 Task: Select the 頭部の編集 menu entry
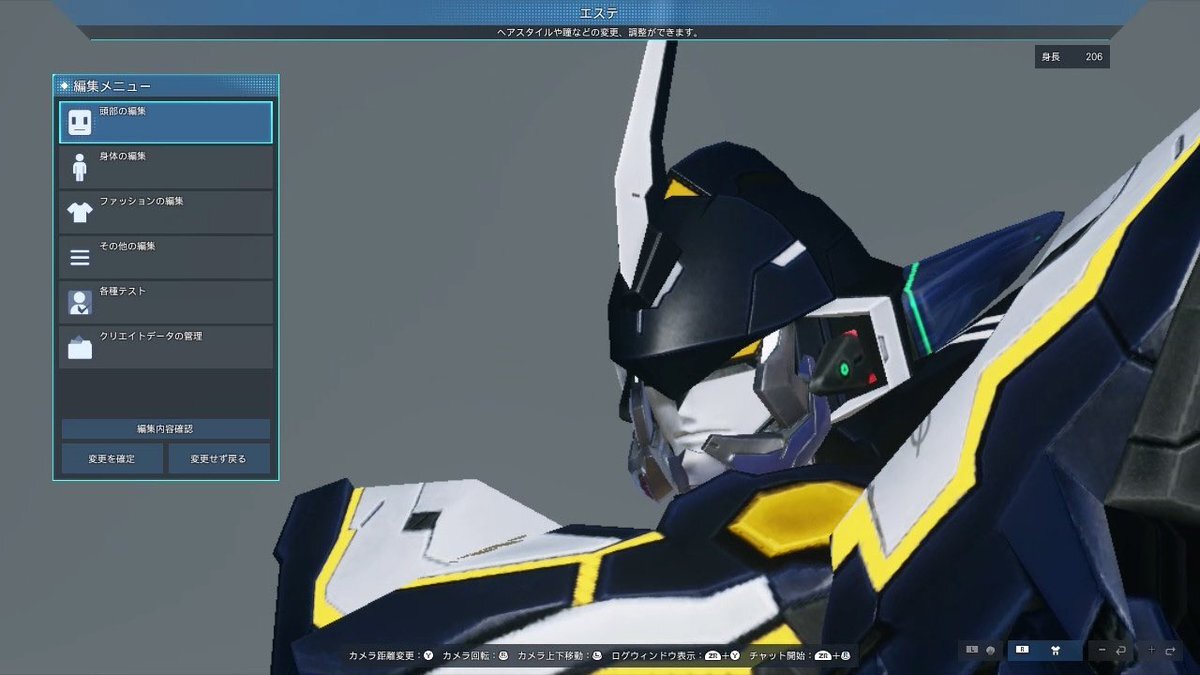[x=166, y=122]
